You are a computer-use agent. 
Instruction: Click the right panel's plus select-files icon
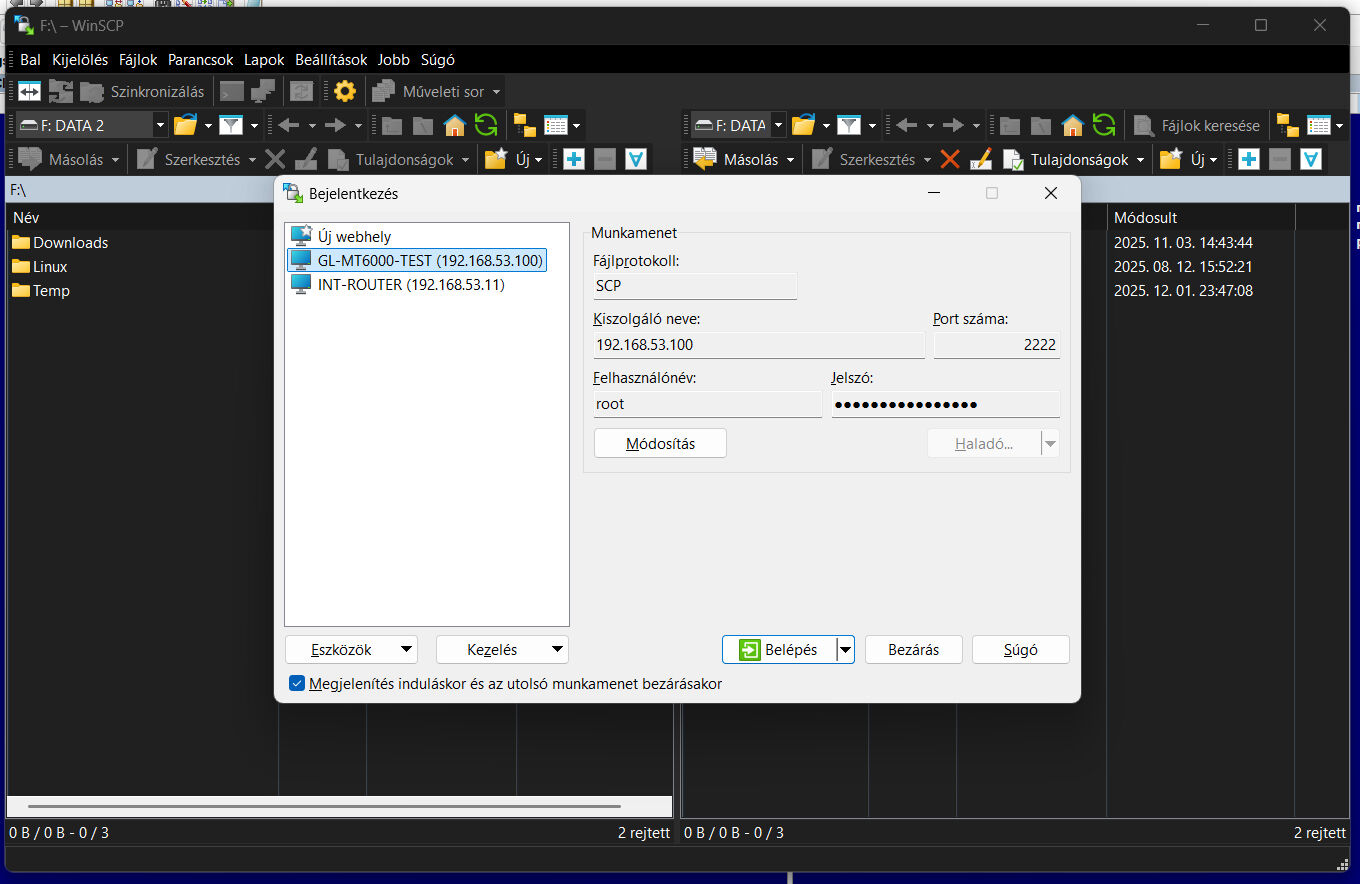point(1249,160)
